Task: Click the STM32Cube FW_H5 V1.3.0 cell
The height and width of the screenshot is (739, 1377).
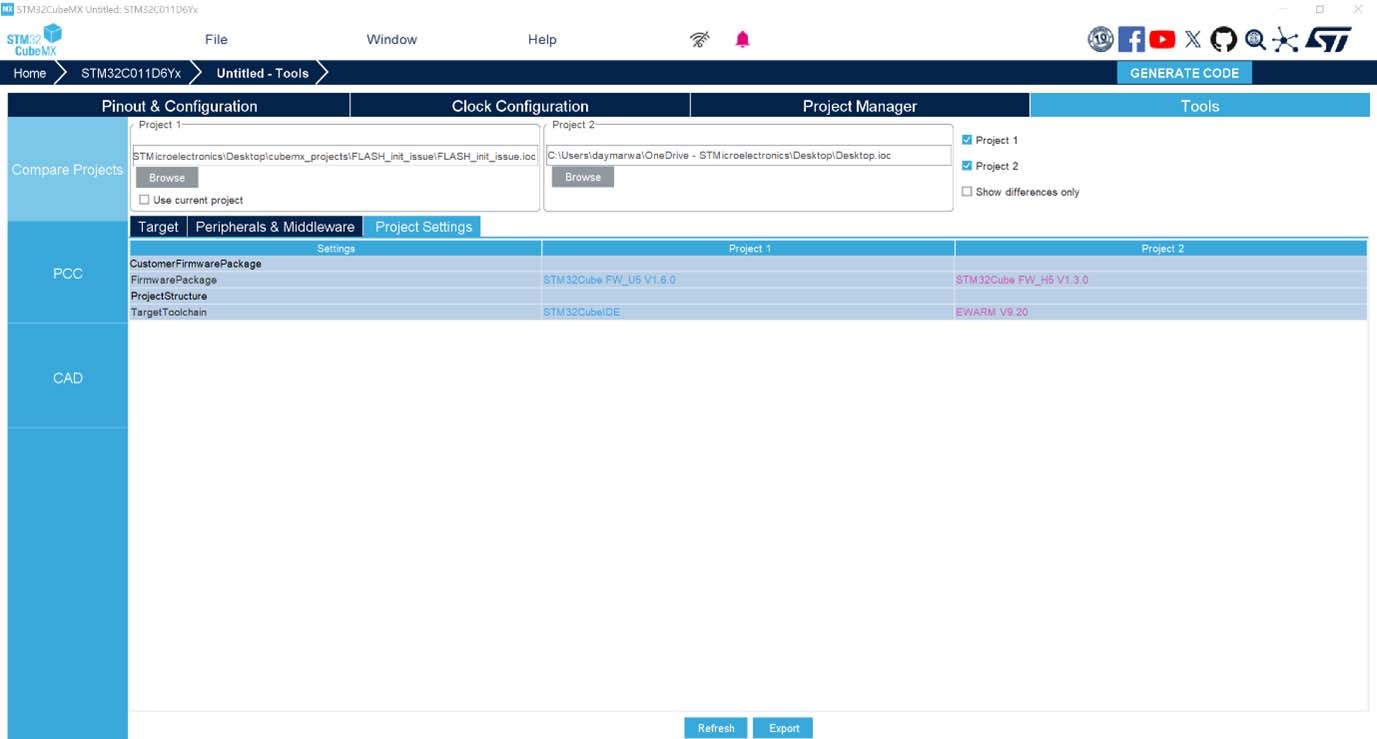Action: 1162,280
